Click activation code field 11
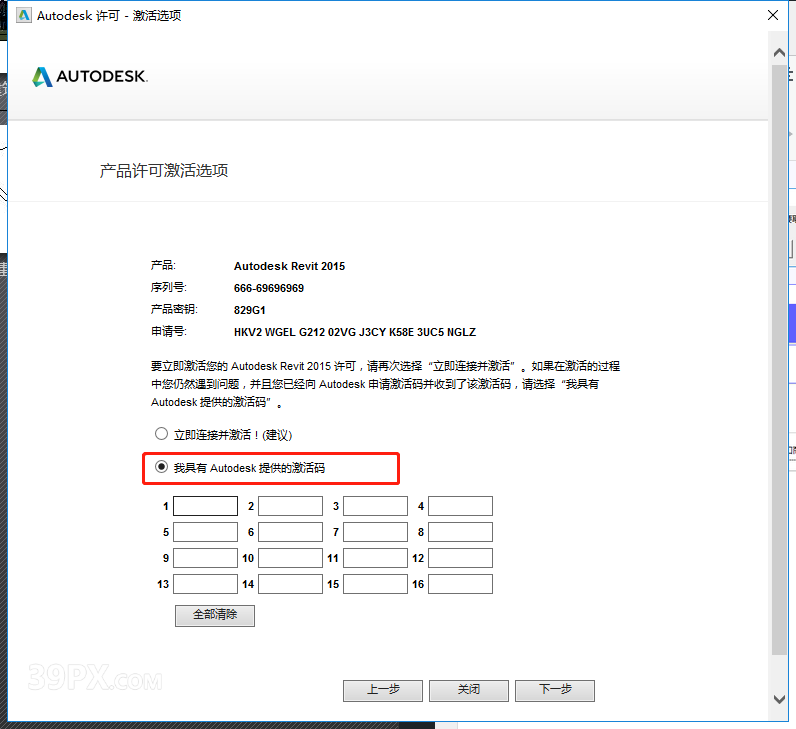Screen dimensions: 796x729 (375, 558)
